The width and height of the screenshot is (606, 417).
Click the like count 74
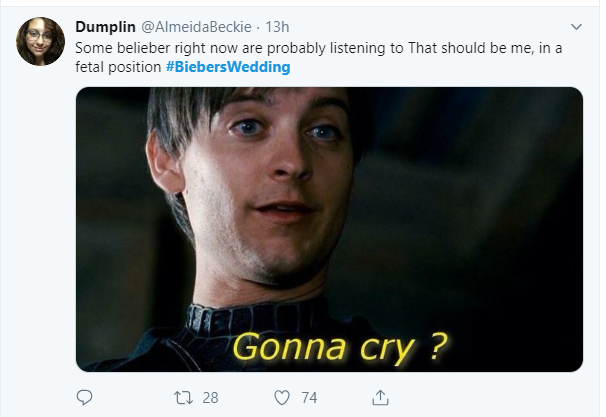[309, 398]
